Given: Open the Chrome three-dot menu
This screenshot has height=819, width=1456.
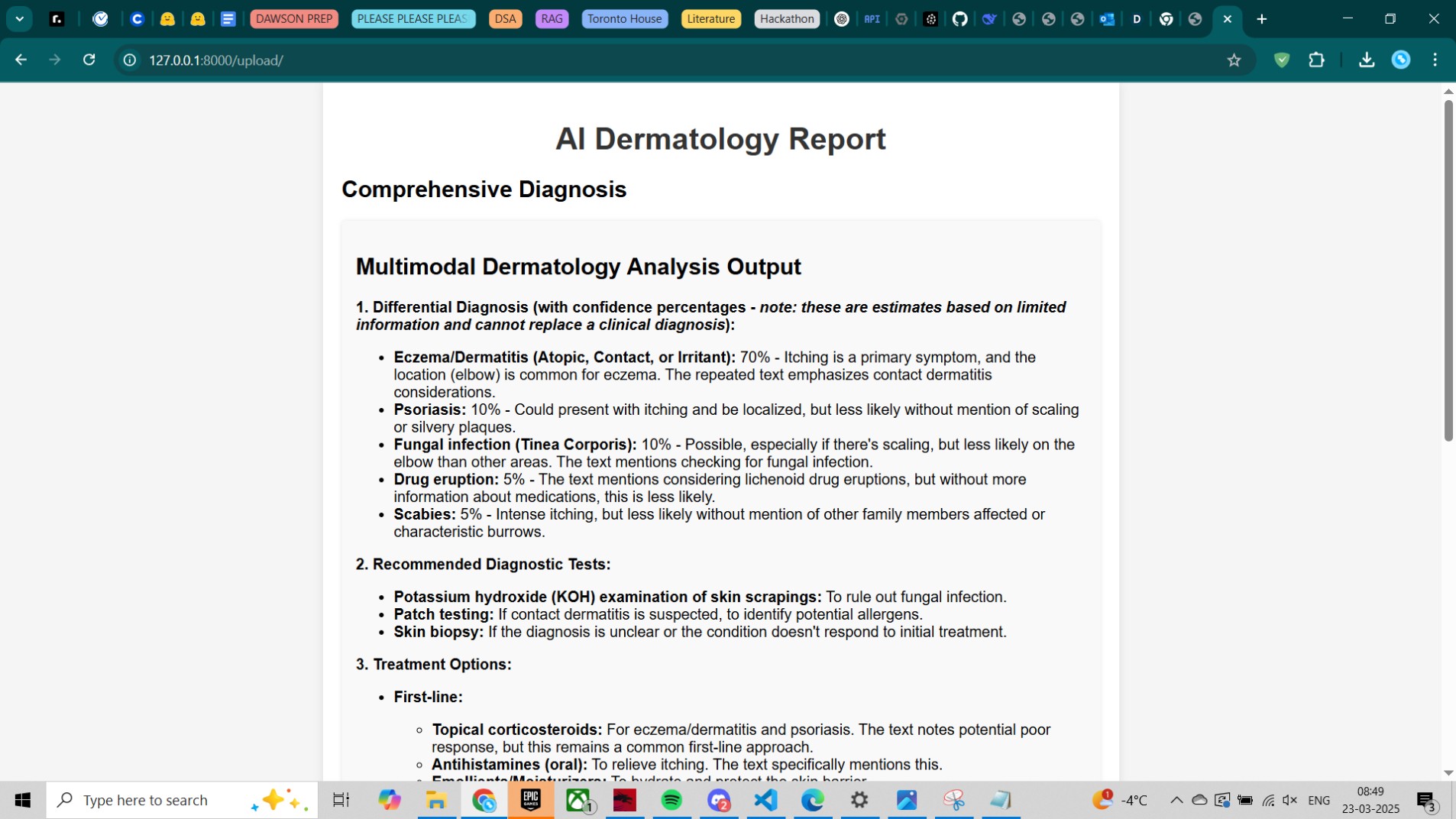Looking at the screenshot, I should coord(1435,60).
